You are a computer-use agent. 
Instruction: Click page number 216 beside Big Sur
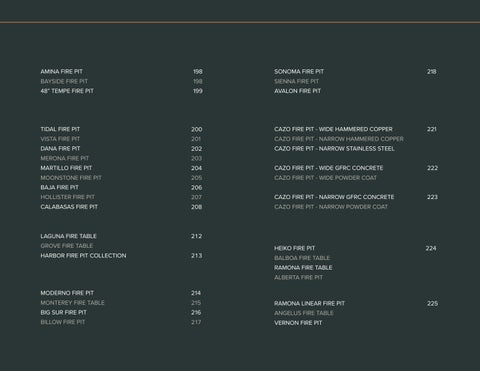[196, 313]
